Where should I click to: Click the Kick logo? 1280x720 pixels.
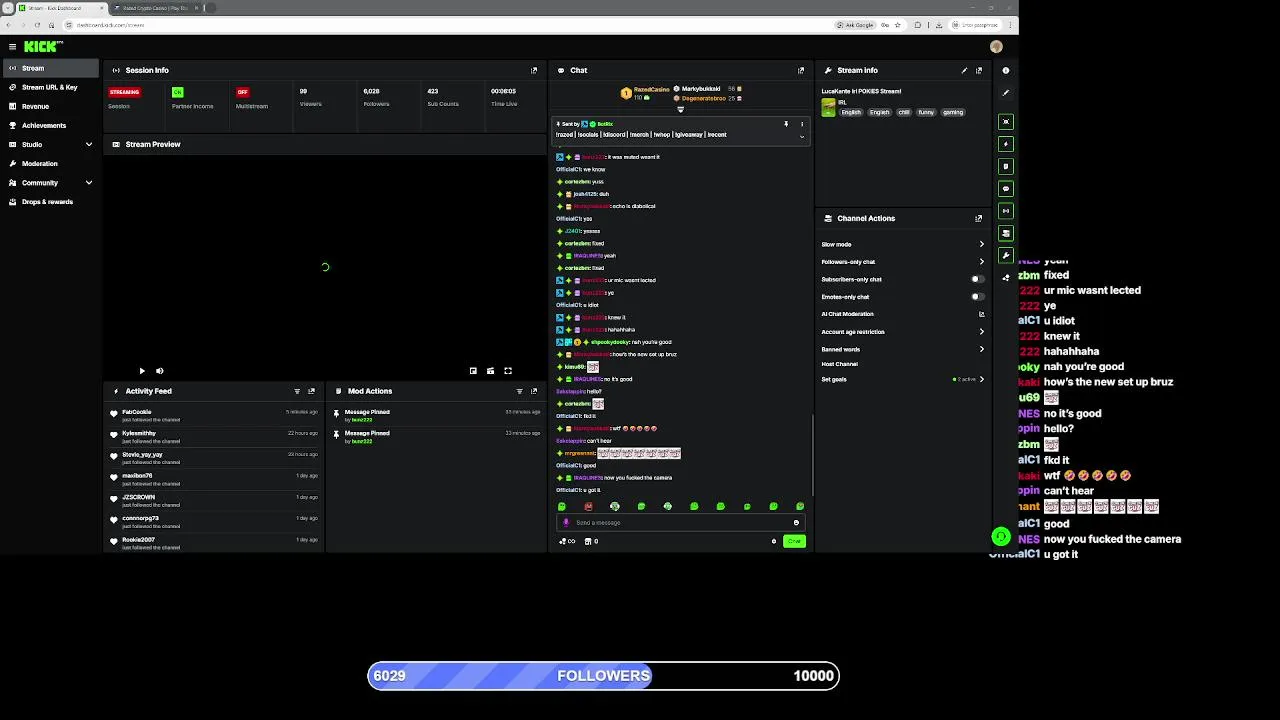(x=43, y=46)
